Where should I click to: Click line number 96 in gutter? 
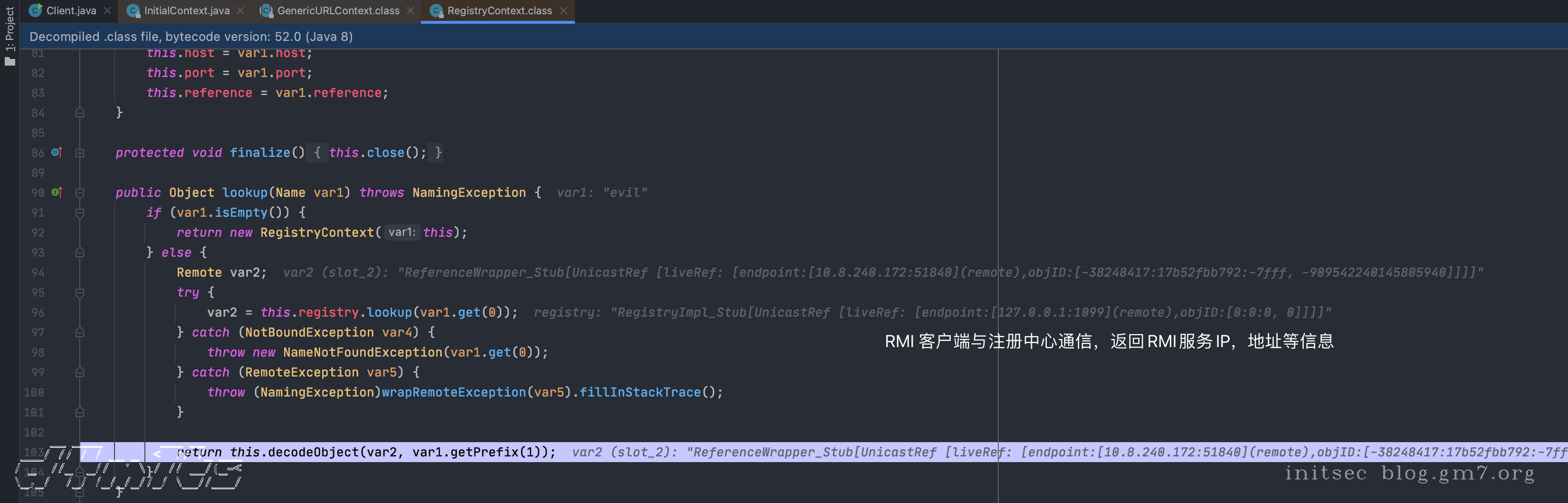(x=38, y=312)
